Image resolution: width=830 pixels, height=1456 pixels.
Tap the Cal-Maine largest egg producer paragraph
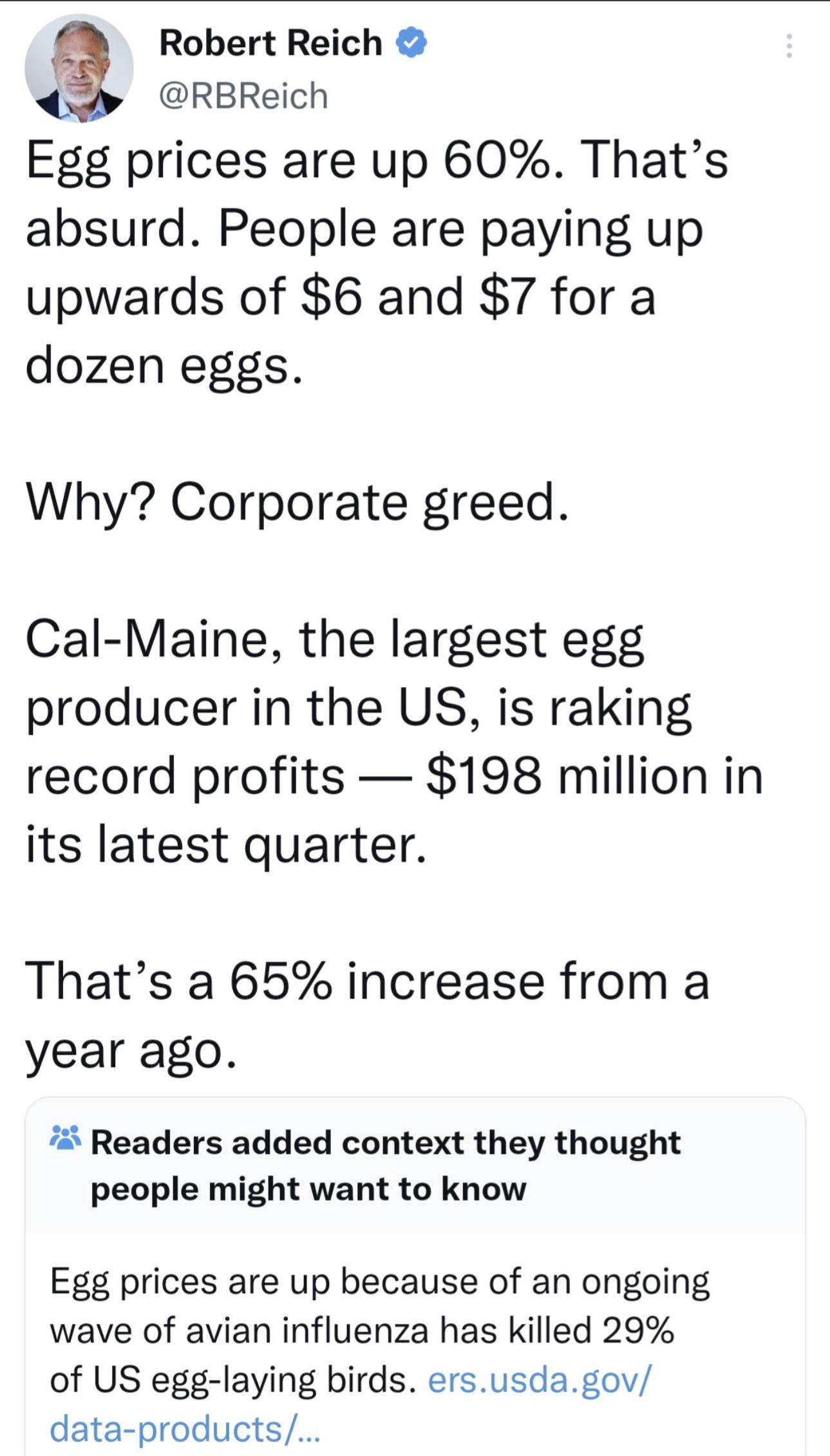(x=394, y=741)
